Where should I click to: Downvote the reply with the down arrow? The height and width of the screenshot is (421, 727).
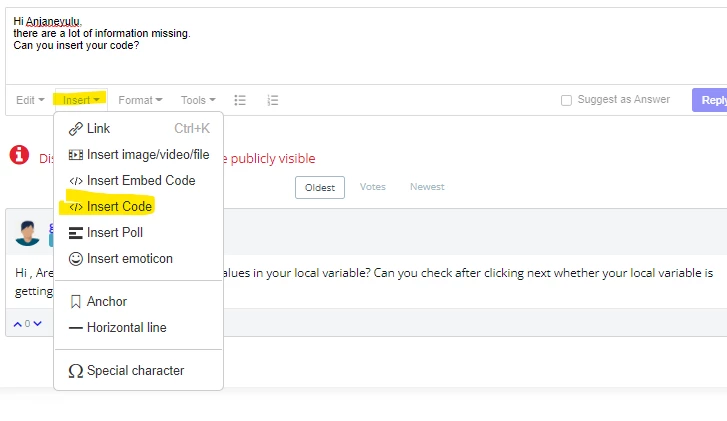tap(38, 324)
